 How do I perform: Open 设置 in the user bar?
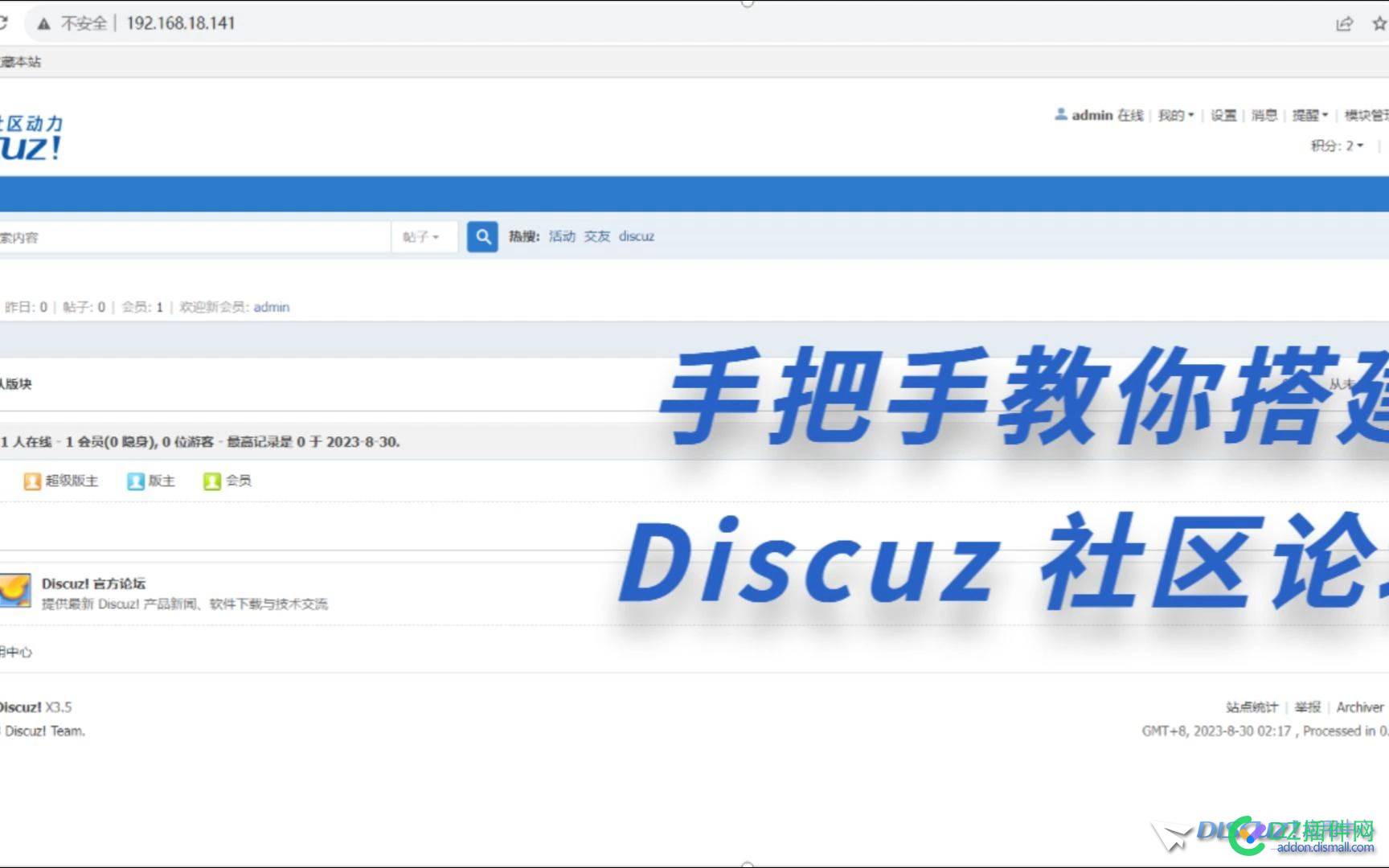tap(1223, 115)
